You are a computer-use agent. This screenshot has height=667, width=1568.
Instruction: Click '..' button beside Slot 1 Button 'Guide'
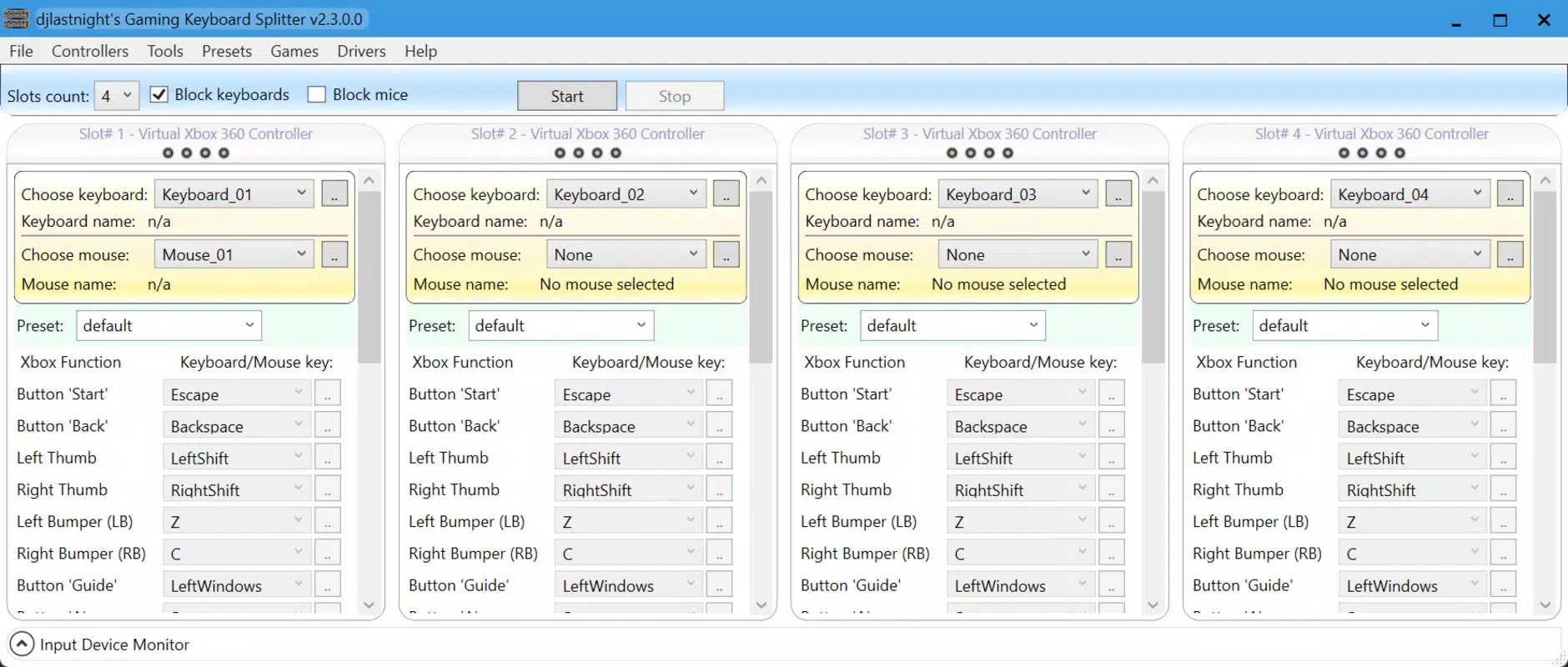[328, 584]
